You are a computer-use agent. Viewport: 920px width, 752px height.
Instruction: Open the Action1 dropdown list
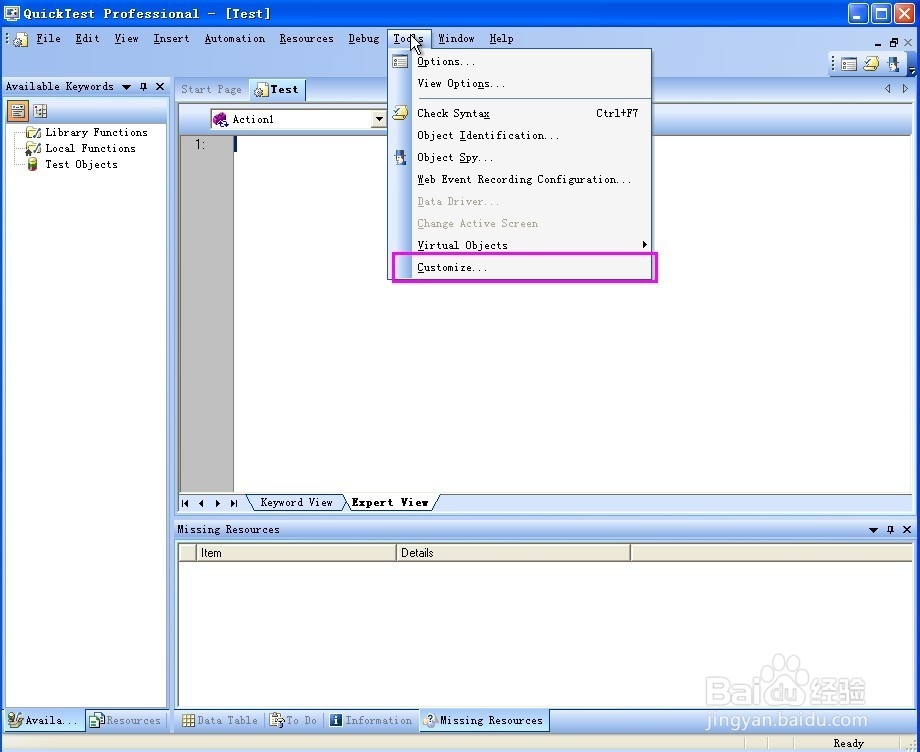379,119
